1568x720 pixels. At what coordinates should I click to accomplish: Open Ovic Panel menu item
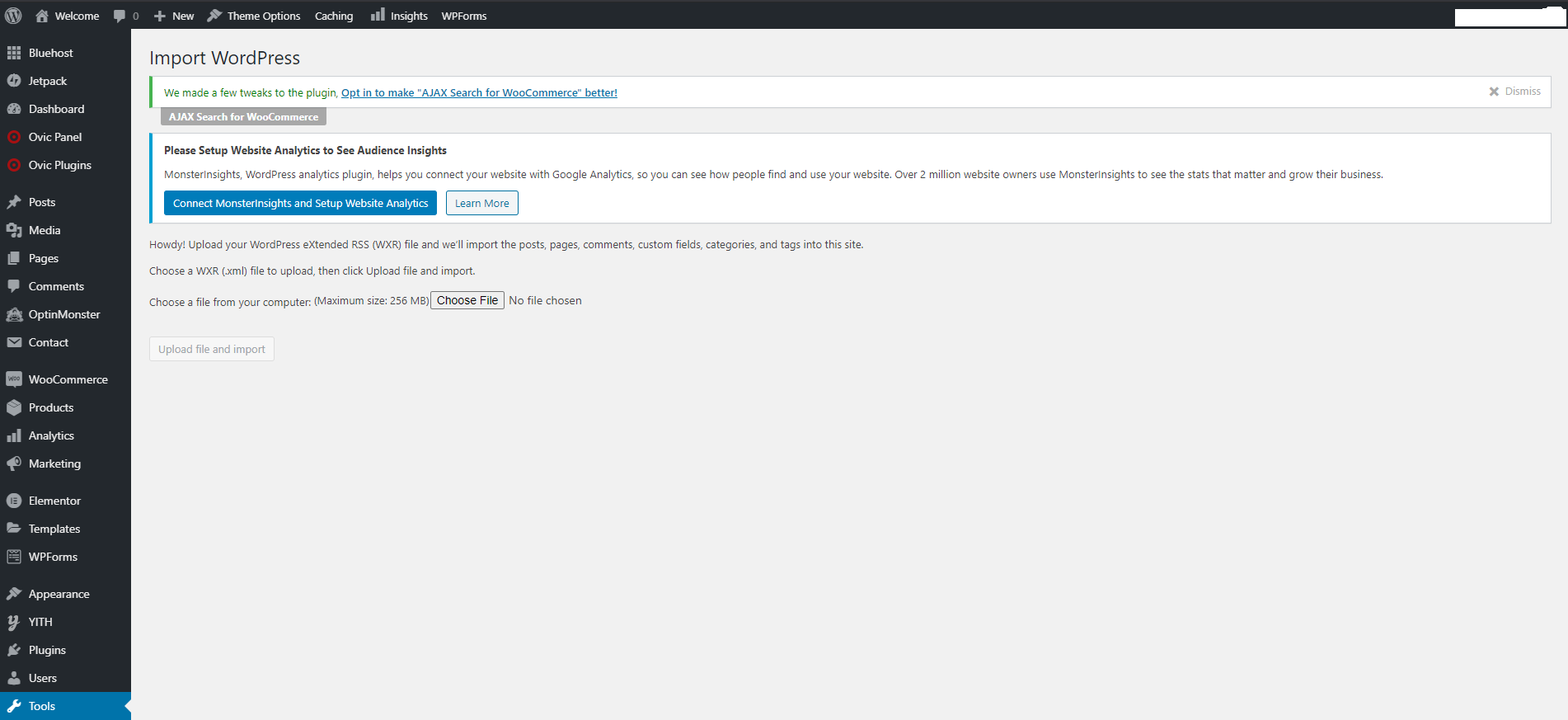pos(65,137)
